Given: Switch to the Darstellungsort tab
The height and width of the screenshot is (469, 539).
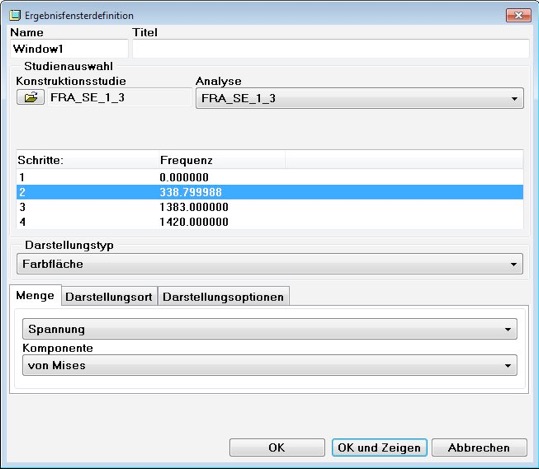Looking at the screenshot, I should point(109,297).
